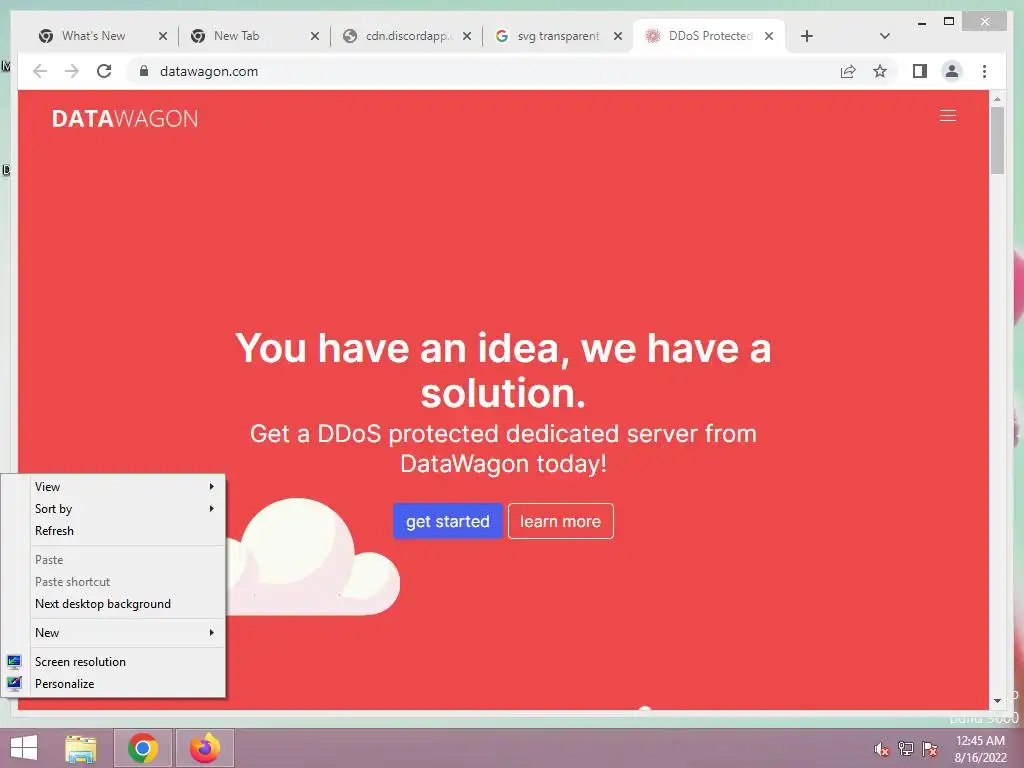Open Firefox from the taskbar
The height and width of the screenshot is (768, 1024).
(x=204, y=748)
